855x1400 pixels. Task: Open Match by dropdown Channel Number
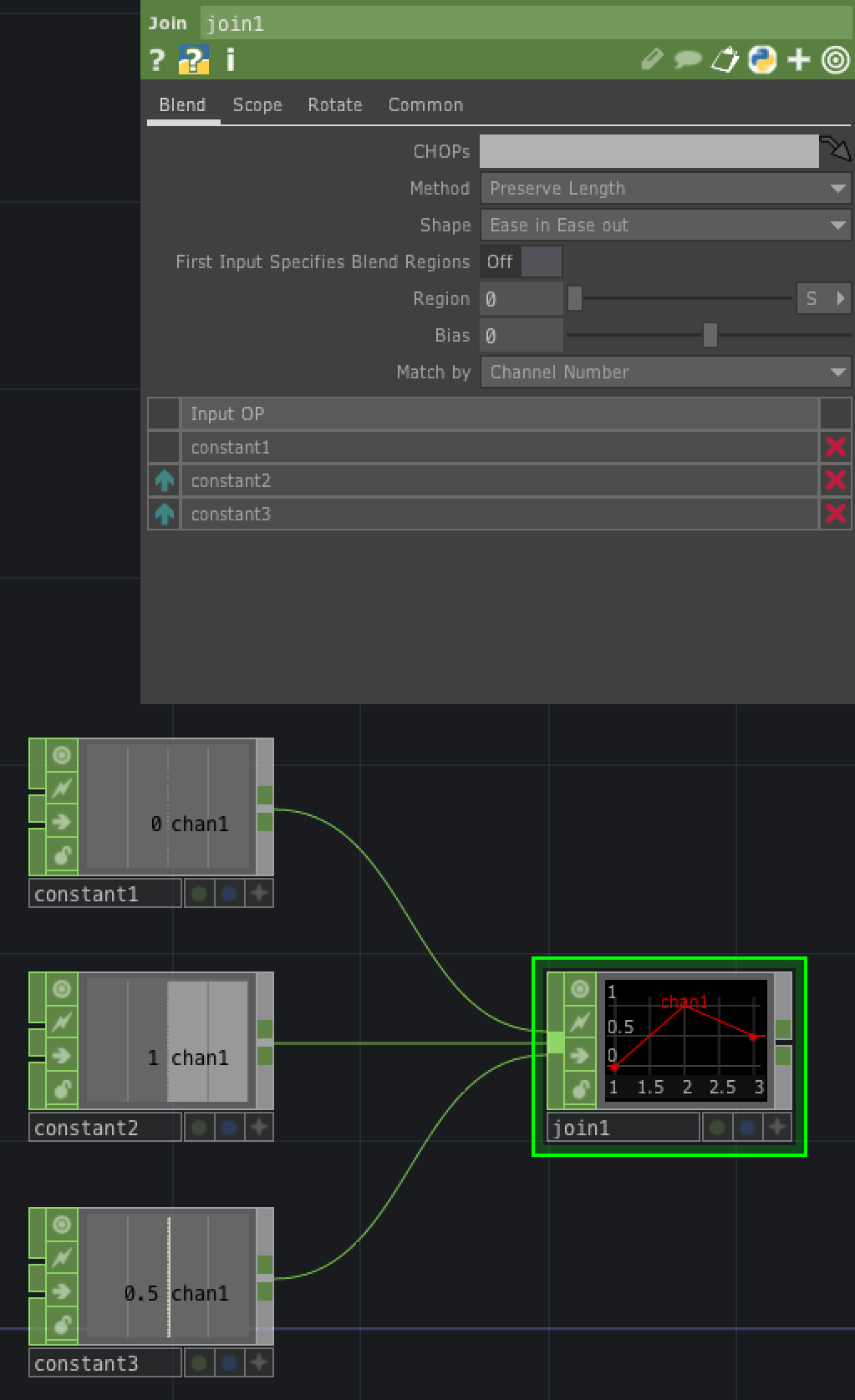(x=666, y=372)
